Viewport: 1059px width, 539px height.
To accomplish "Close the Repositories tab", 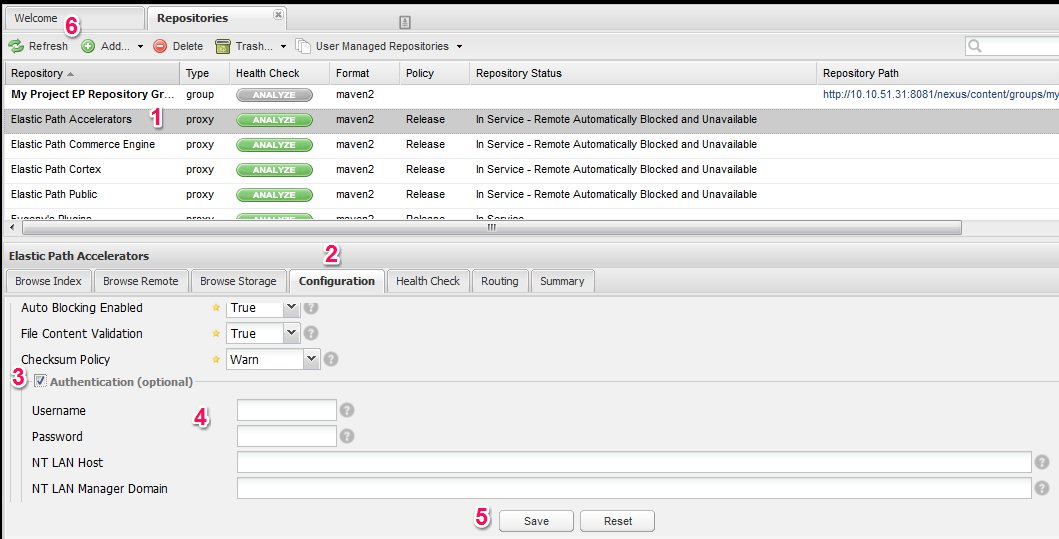I will click(278, 14).
